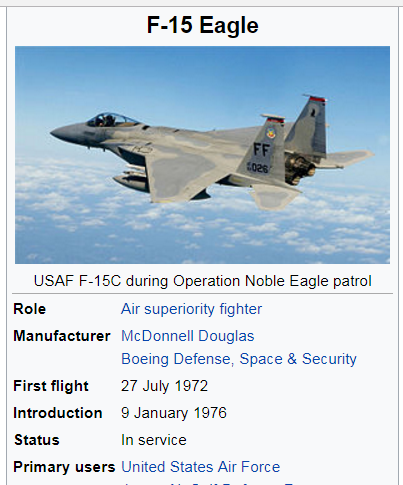Viewport: 403px width, 485px height.
Task: Click the F-15 Eagle infobox title
Action: [203, 25]
